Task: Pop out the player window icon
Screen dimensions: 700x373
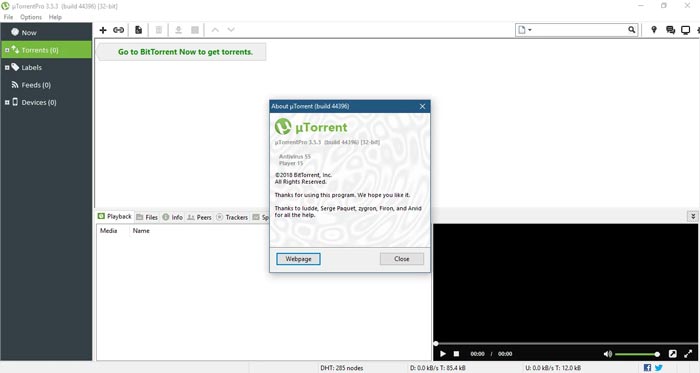Action: (672, 354)
